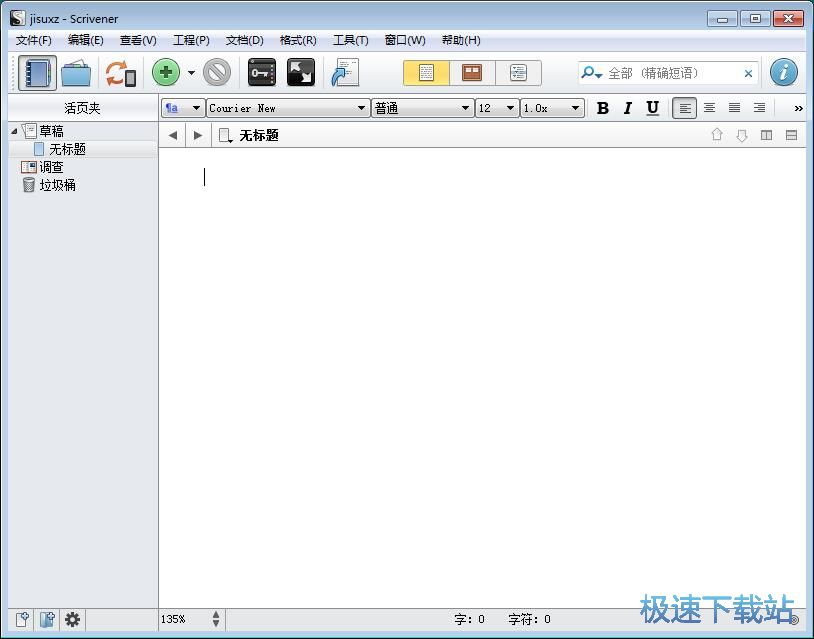Expand more format bar options chevron
This screenshot has width=814, height=639.
click(798, 108)
